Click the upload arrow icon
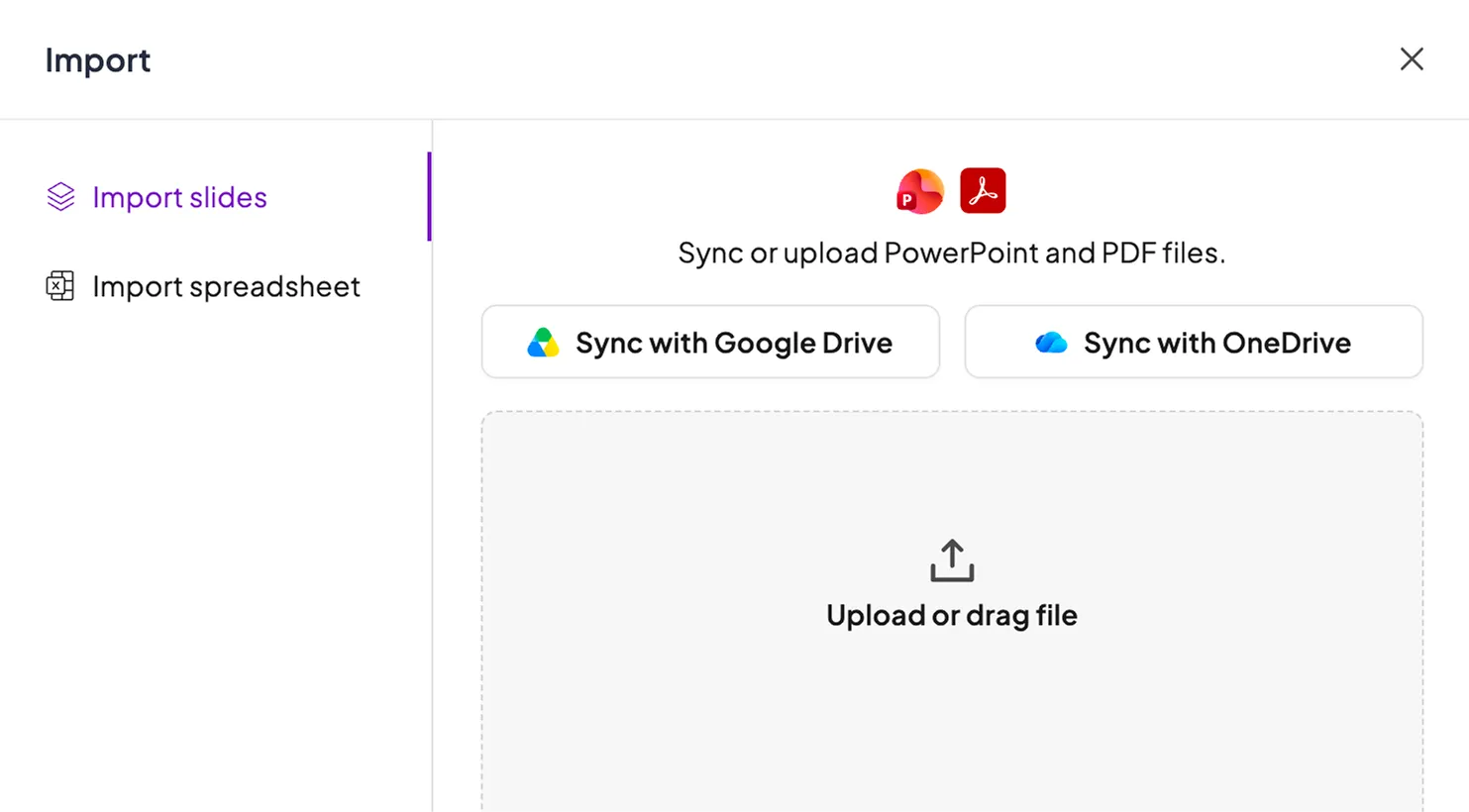The width and height of the screenshot is (1469, 812). [952, 560]
